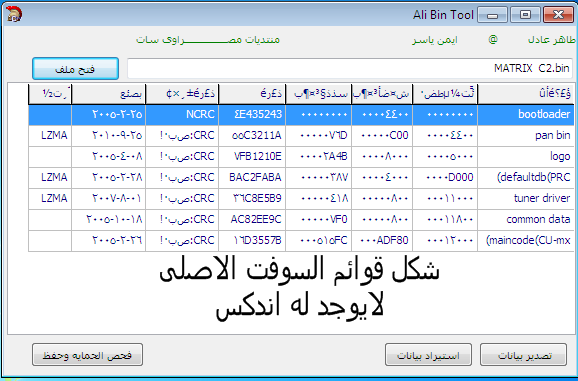This screenshot has height=381, width=578.
Task: Click the first name column header
Action: pyautogui.click(x=526, y=94)
